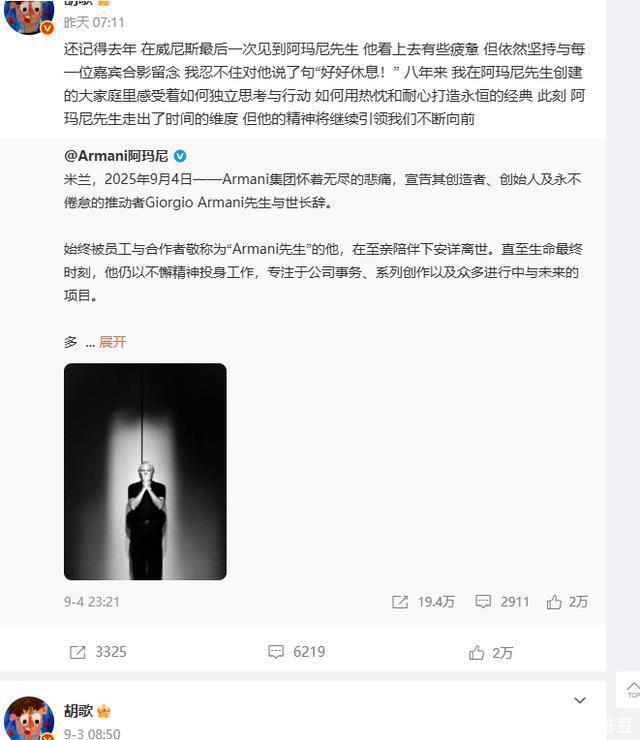Open comments via the 6219 comment icon

coord(276,652)
